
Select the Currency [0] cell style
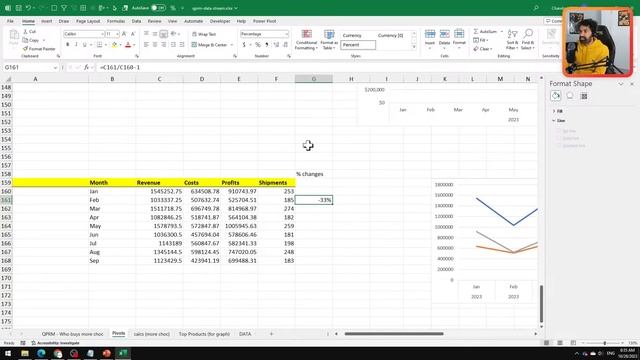[x=391, y=36]
